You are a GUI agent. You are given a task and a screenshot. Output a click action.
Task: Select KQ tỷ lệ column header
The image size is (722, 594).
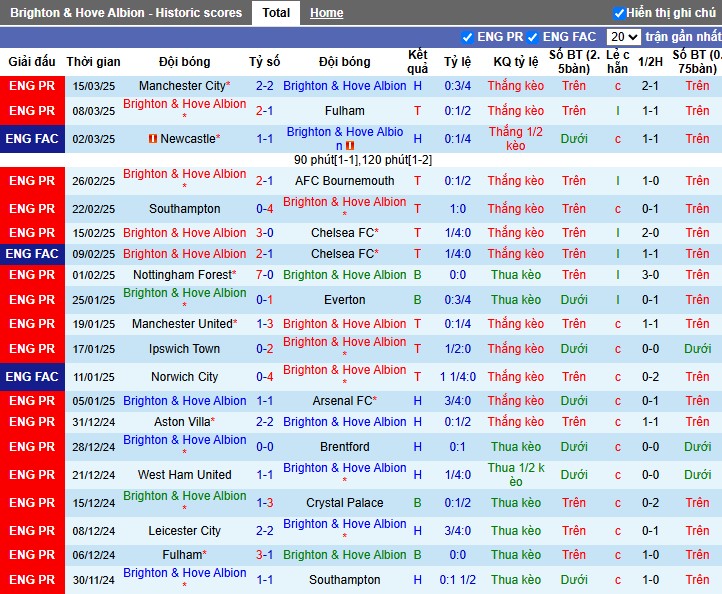[x=516, y=62]
